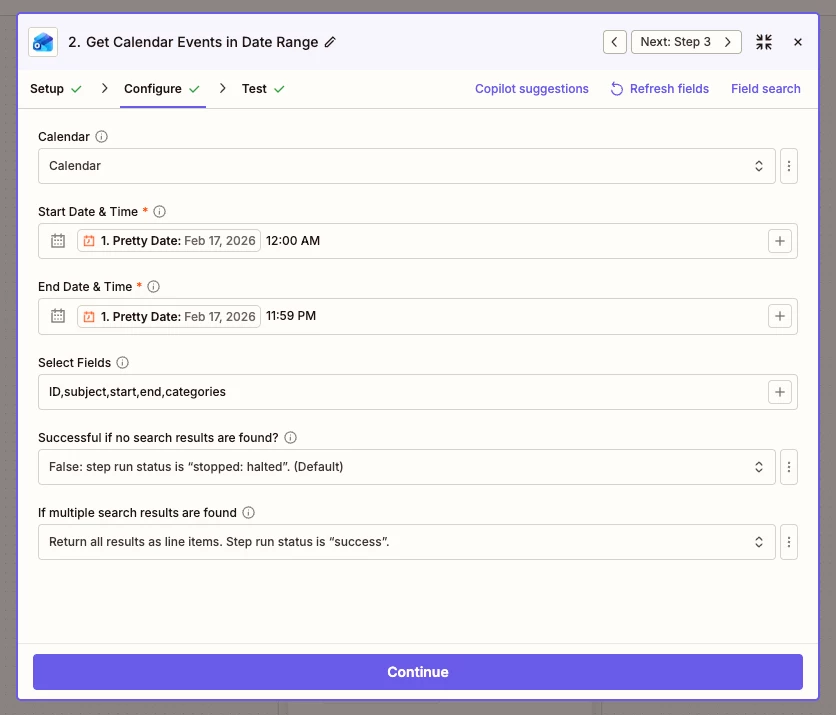Show info for Start Date & Time

coord(159,212)
